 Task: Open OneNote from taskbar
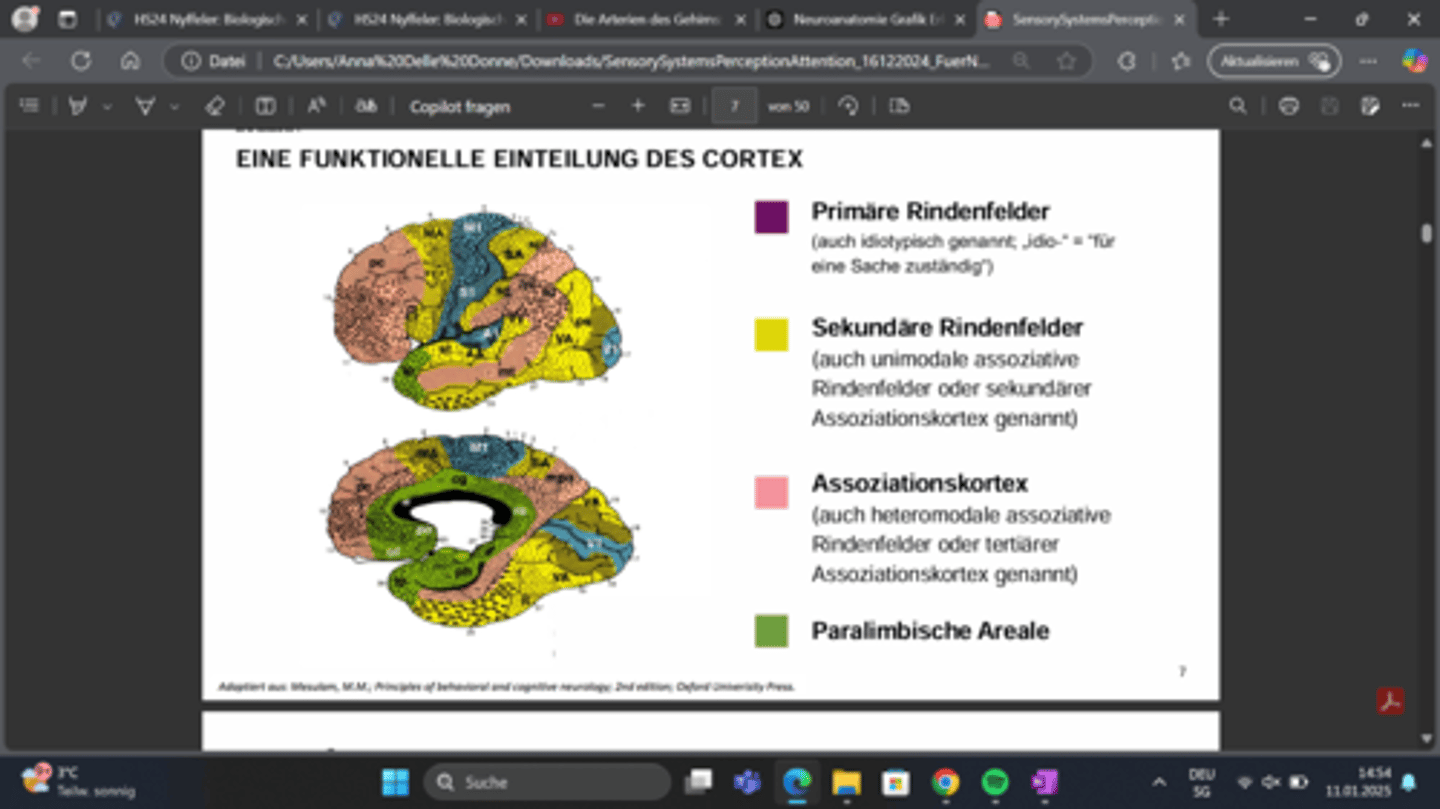1045,781
